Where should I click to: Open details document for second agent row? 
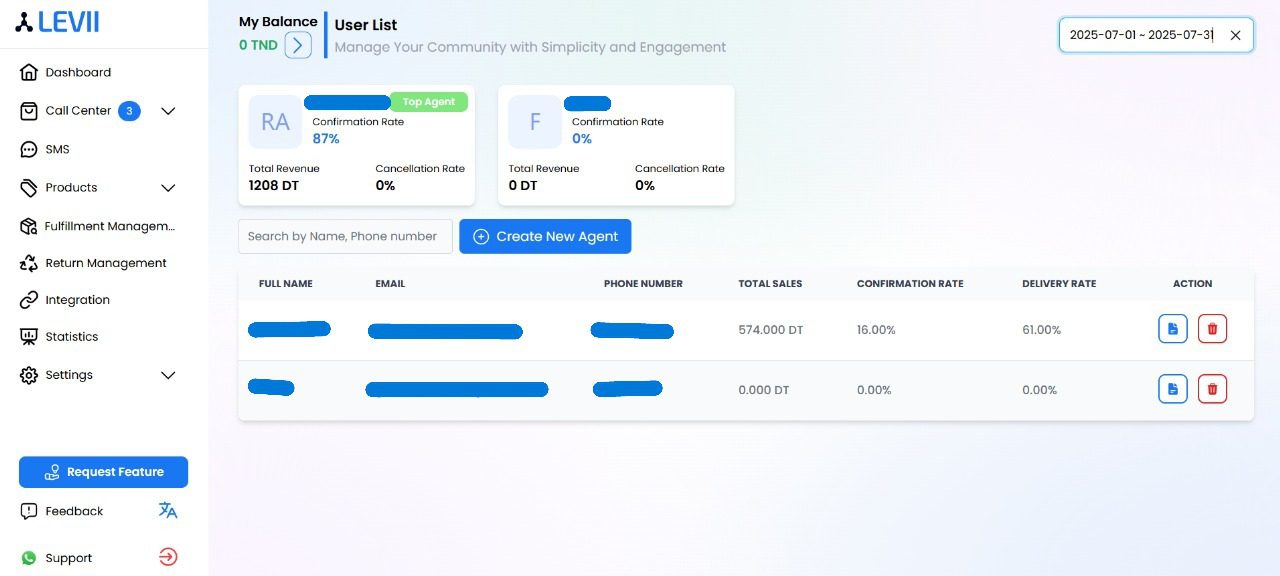pos(1173,389)
